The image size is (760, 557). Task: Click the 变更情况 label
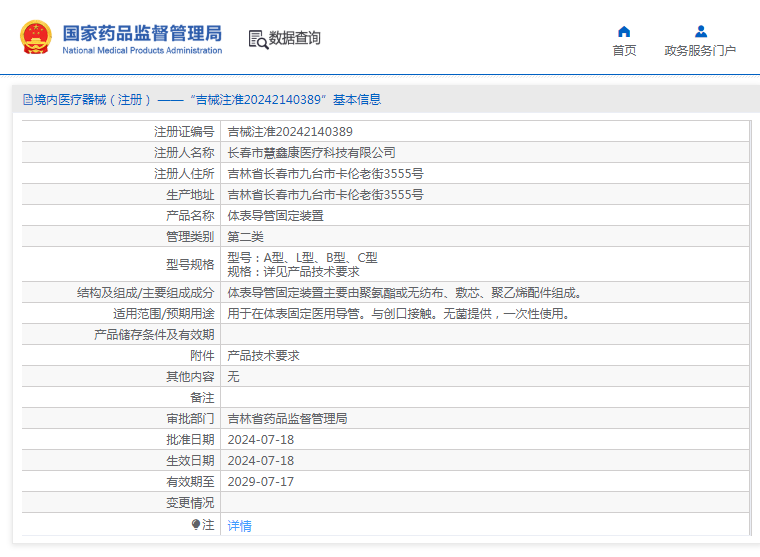tap(190, 503)
